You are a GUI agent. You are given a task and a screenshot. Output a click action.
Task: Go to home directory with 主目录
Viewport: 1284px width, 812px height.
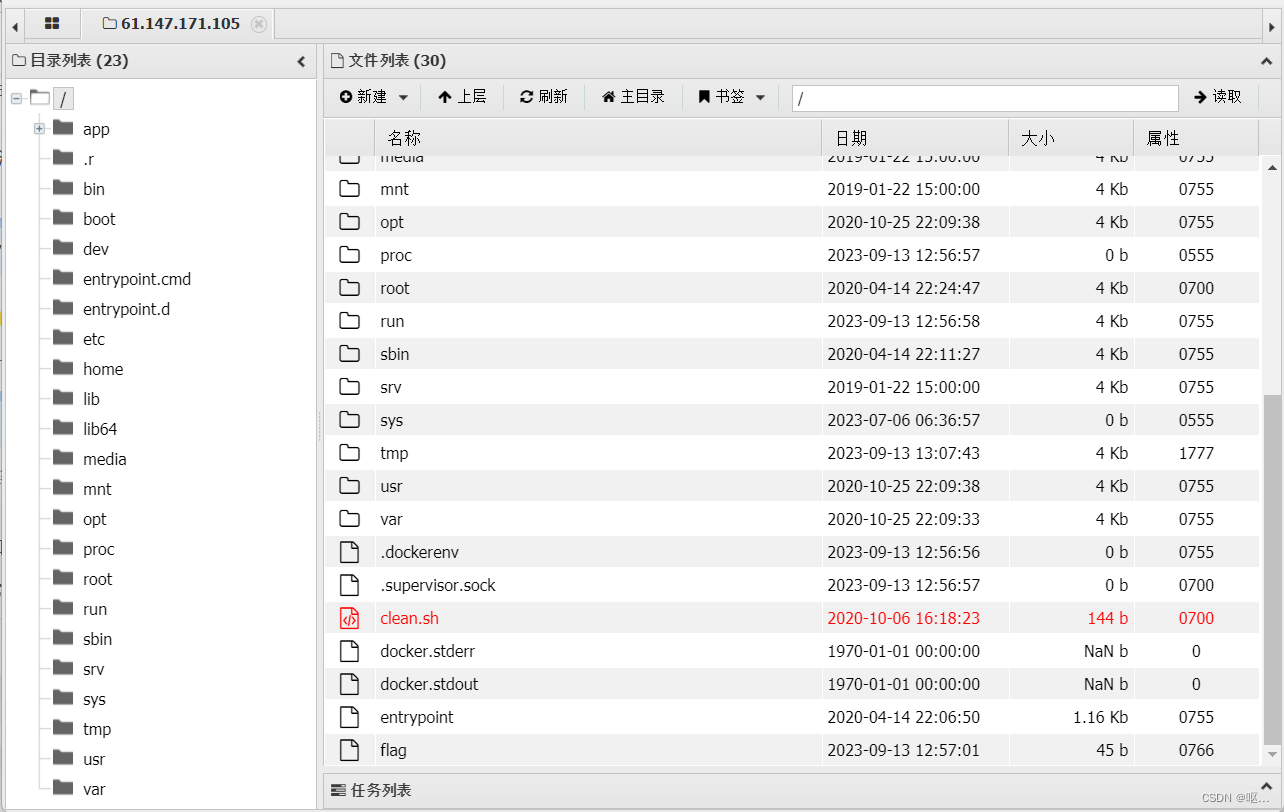pyautogui.click(x=633, y=97)
